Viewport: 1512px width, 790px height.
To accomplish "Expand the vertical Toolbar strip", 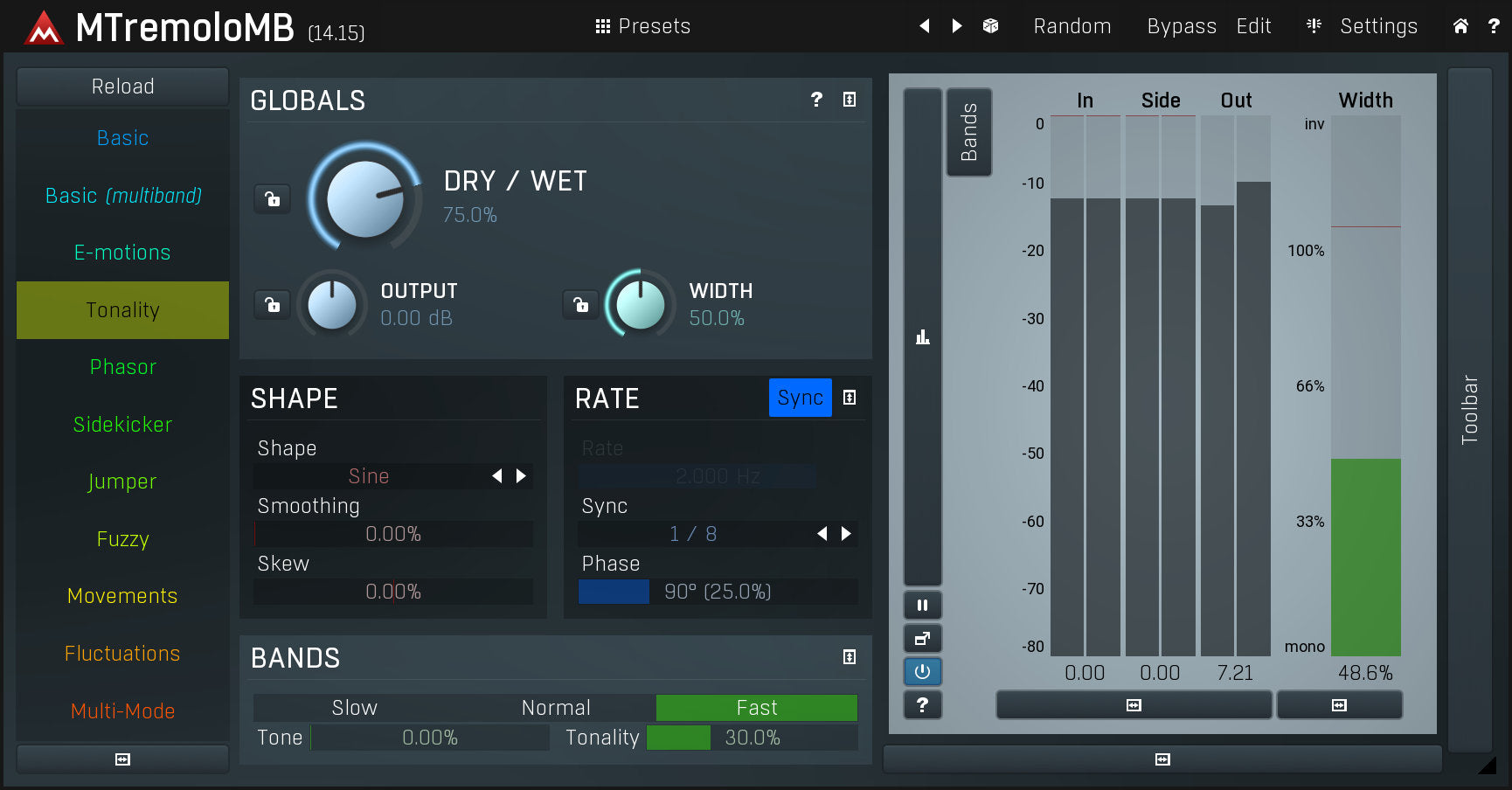I will [1469, 409].
